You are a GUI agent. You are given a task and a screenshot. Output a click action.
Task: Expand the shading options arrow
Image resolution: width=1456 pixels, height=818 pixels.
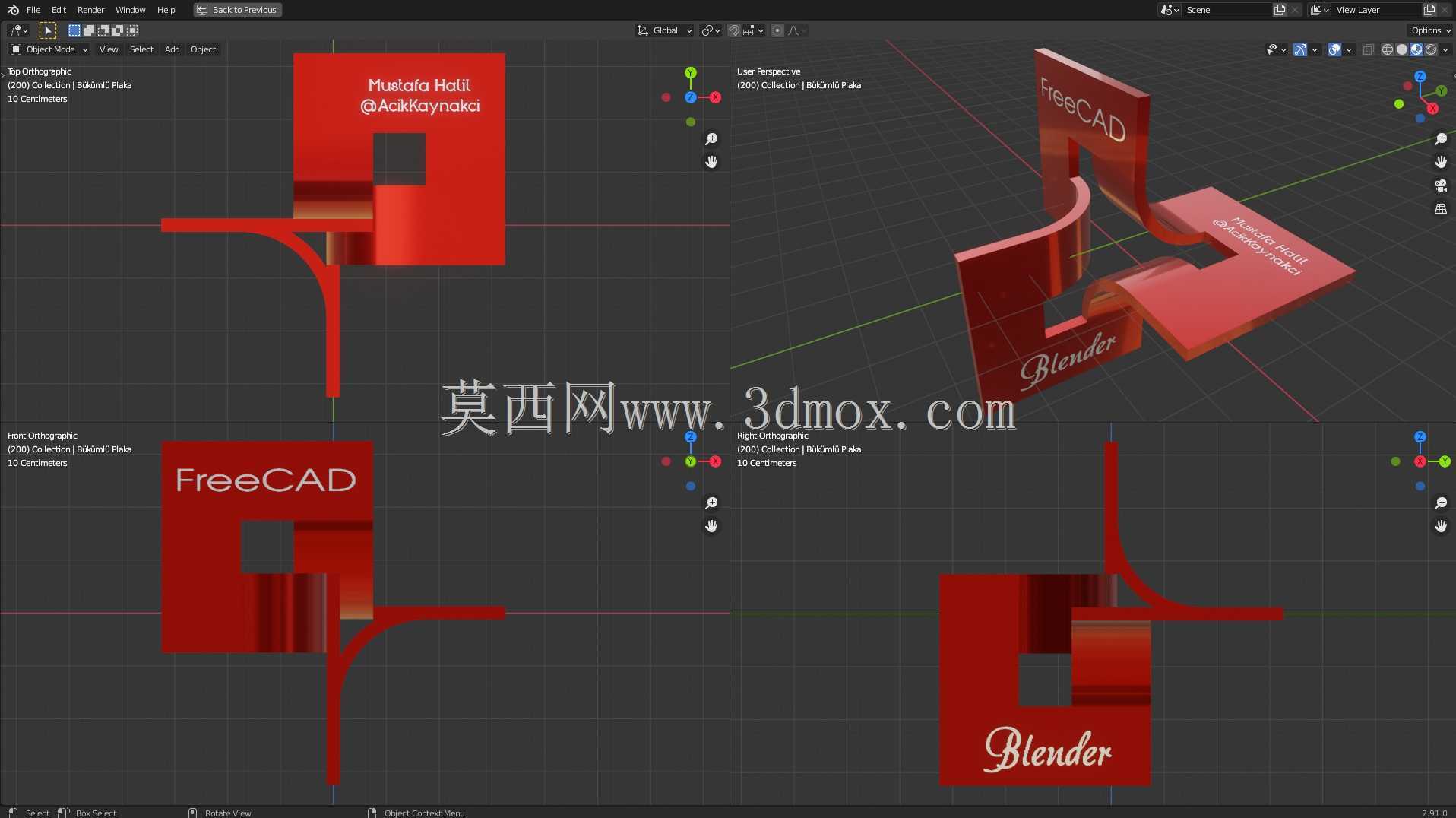coord(1445,49)
